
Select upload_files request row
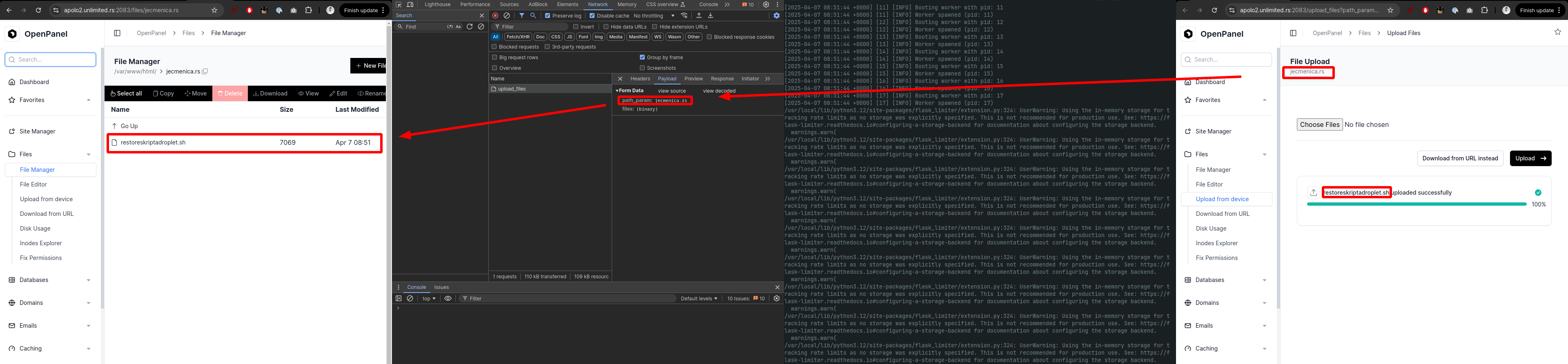tap(550, 89)
